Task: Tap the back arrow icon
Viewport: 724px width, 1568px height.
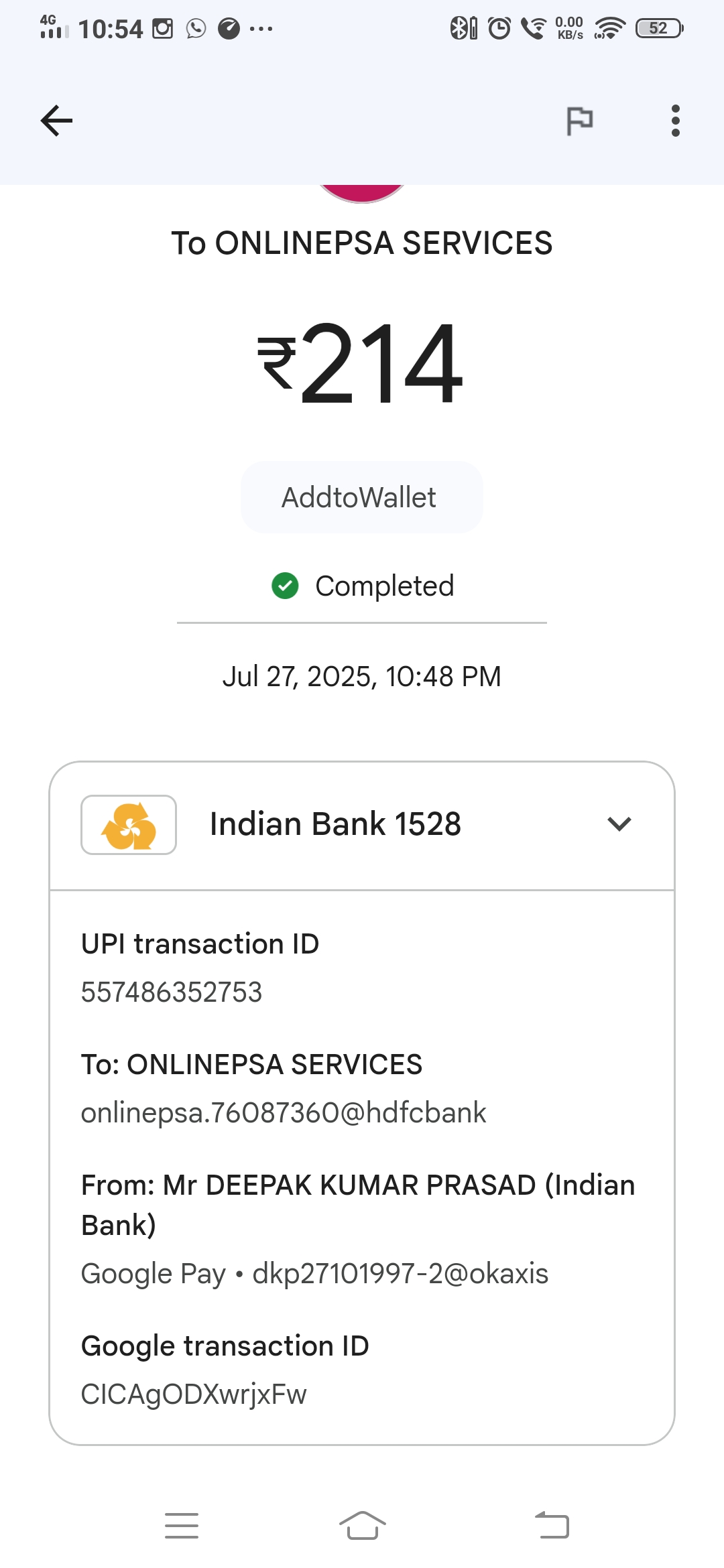Action: point(56,121)
